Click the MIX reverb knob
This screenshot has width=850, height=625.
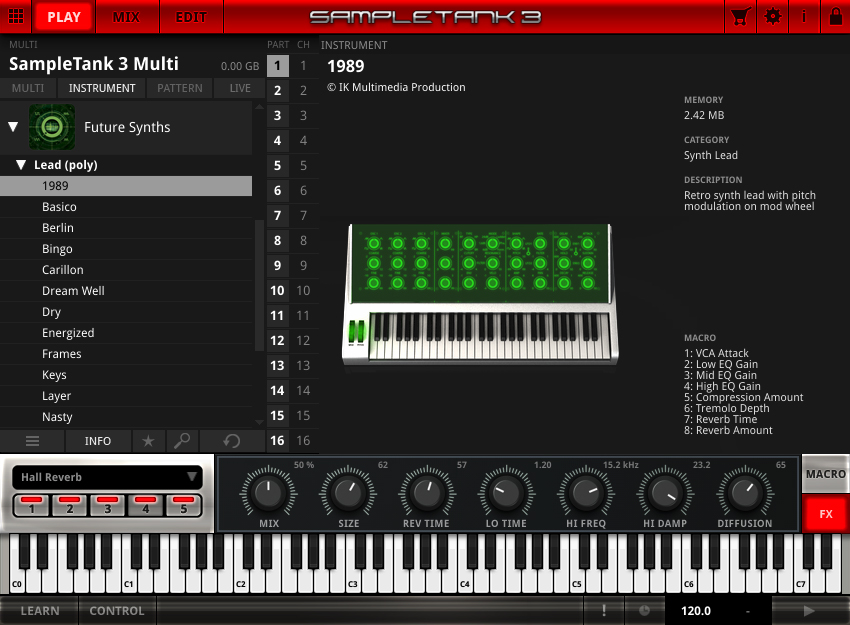268,493
